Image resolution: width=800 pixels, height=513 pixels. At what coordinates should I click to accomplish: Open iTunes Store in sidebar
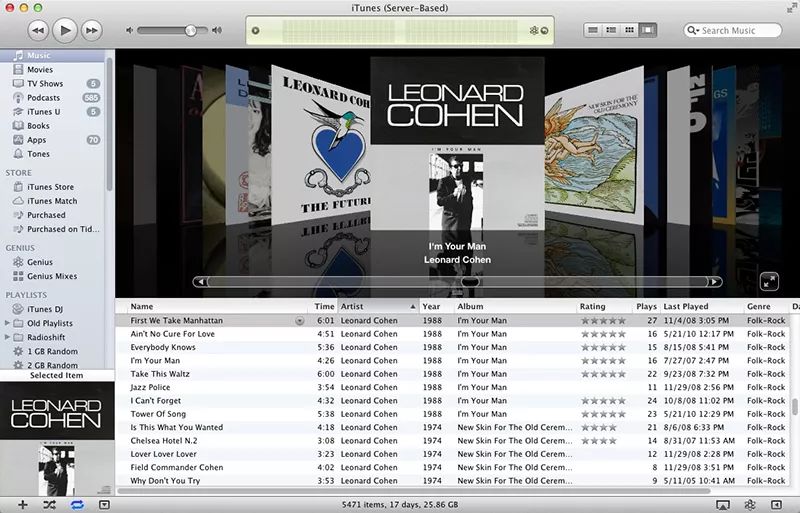click(50, 187)
